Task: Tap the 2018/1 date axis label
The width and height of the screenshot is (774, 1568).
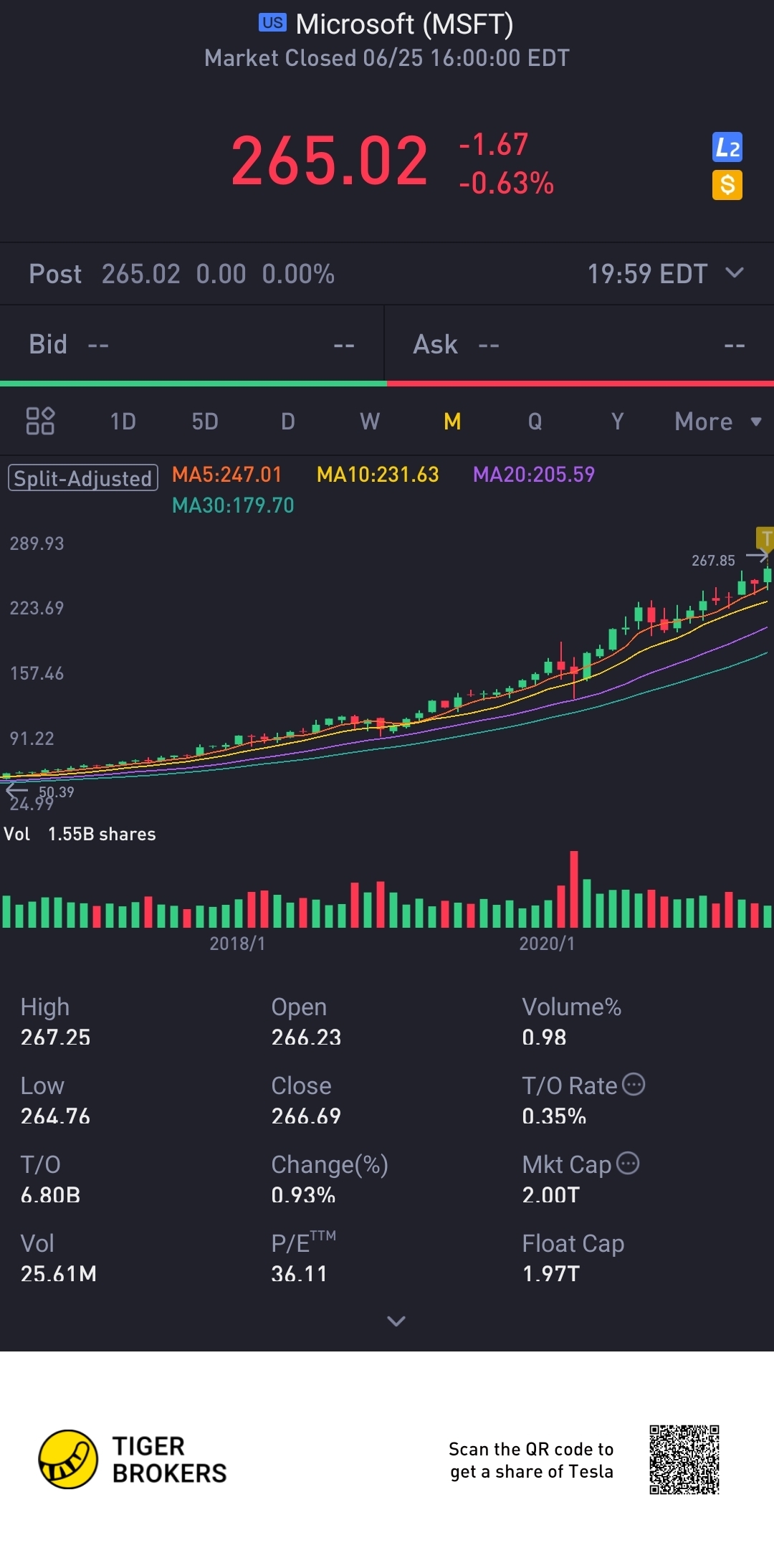Action: click(237, 944)
